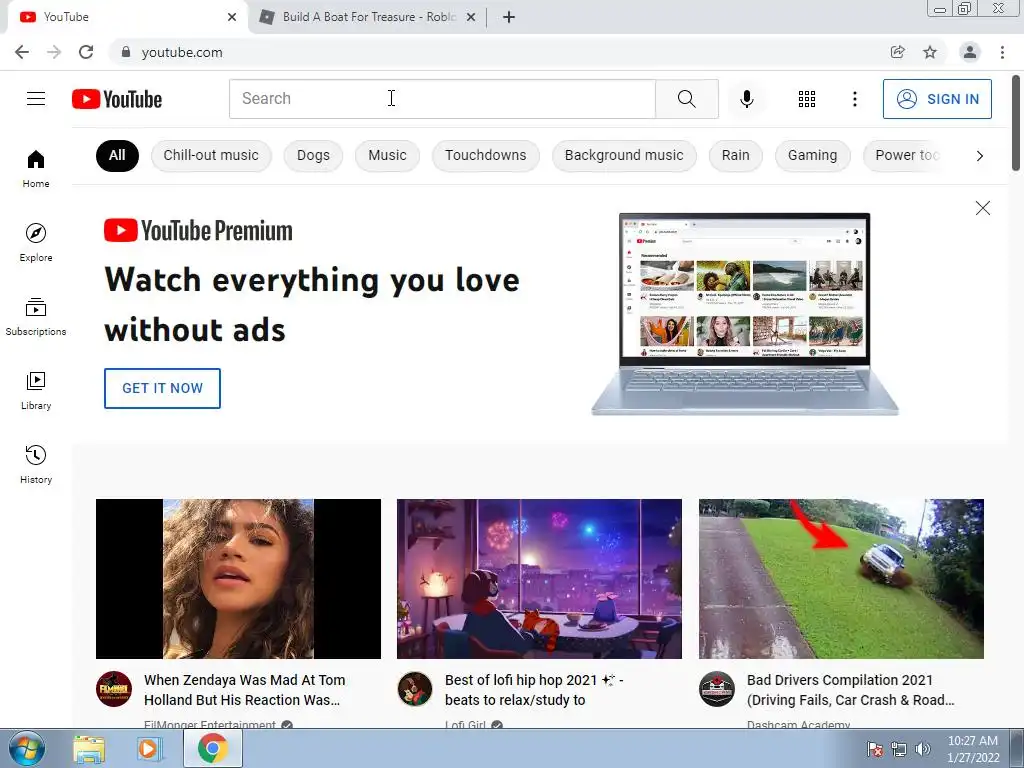Image resolution: width=1024 pixels, height=768 pixels.
Task: Reload the page
Action: point(86,52)
